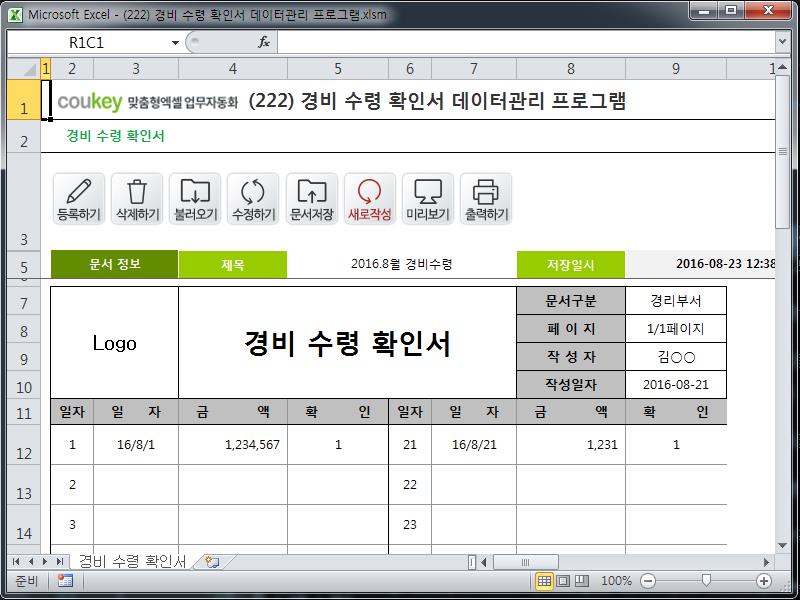The height and width of the screenshot is (600, 800).
Task: Click the 2016-08-23 saved timestamp cell
Action: click(x=700, y=264)
